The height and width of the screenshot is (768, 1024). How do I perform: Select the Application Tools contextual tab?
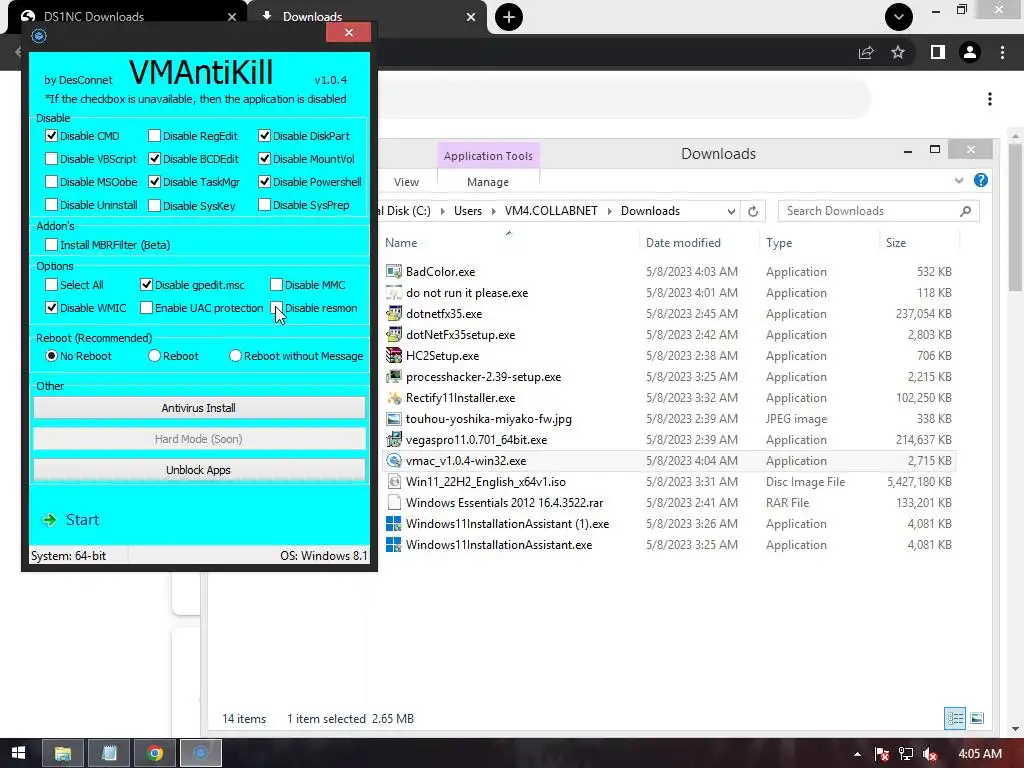coord(488,156)
